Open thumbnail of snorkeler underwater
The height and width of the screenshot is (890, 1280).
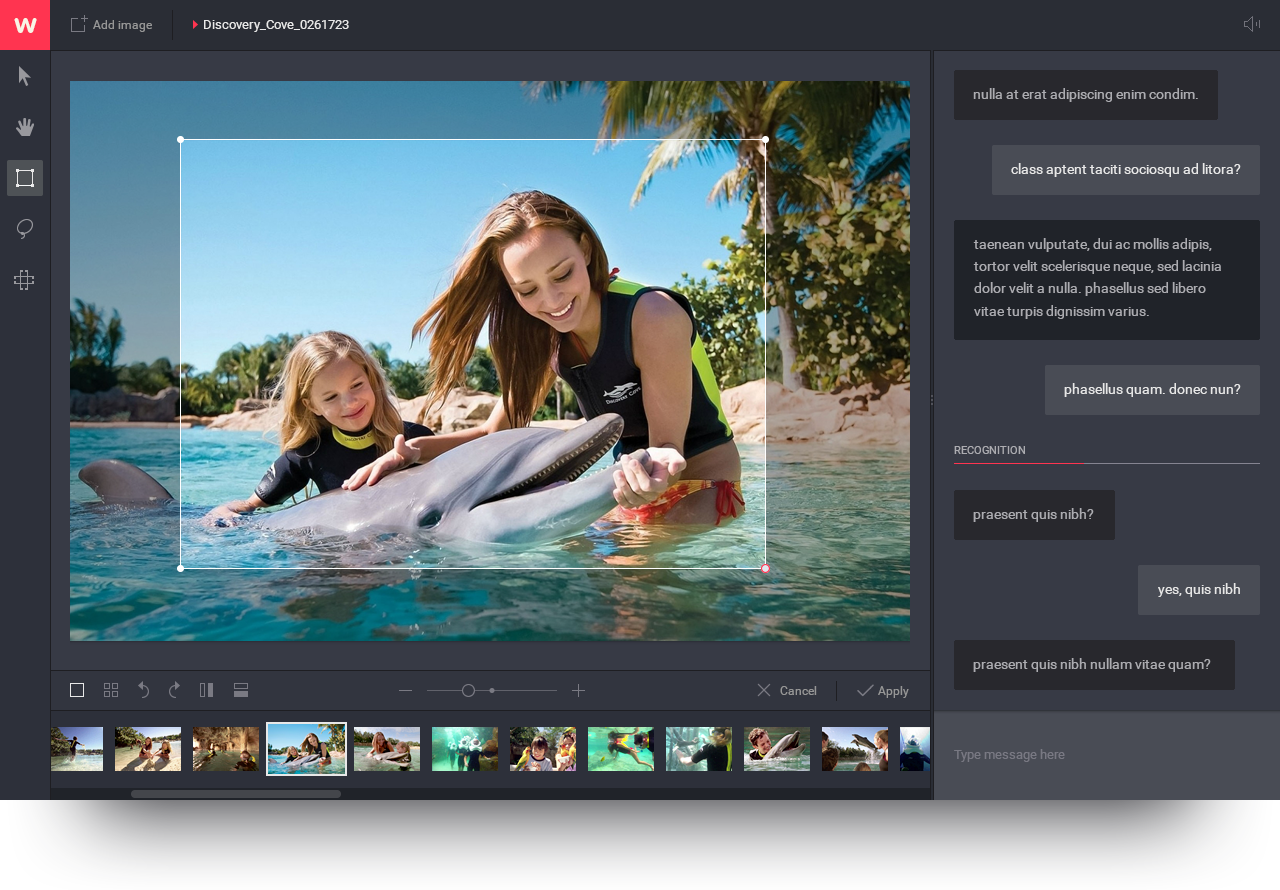(x=621, y=749)
